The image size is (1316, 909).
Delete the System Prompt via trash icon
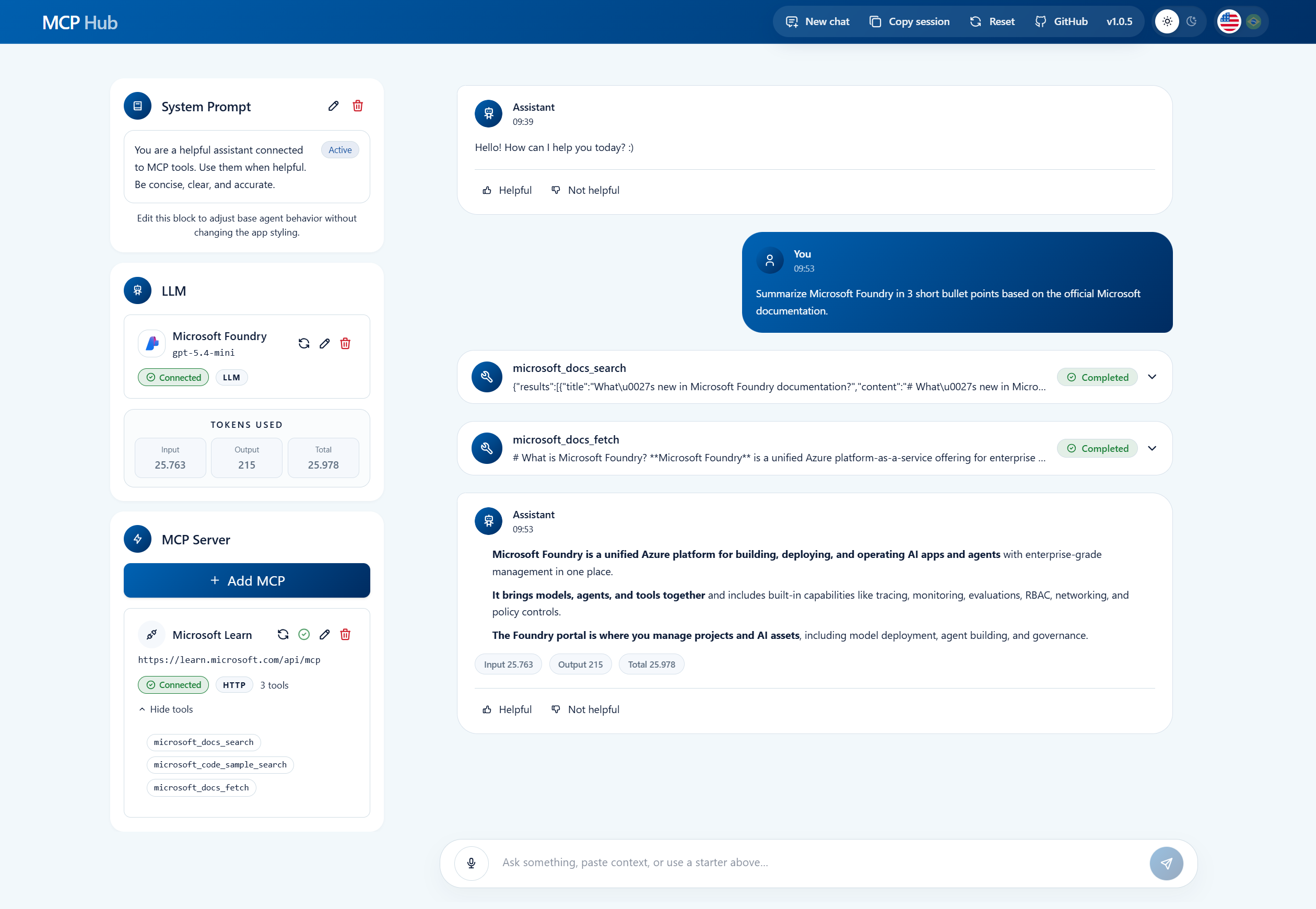pos(358,106)
